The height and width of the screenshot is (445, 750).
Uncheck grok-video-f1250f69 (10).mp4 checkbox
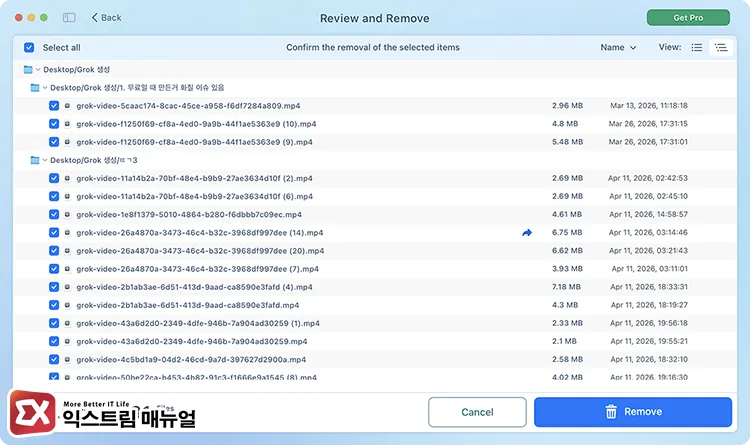tap(54, 124)
